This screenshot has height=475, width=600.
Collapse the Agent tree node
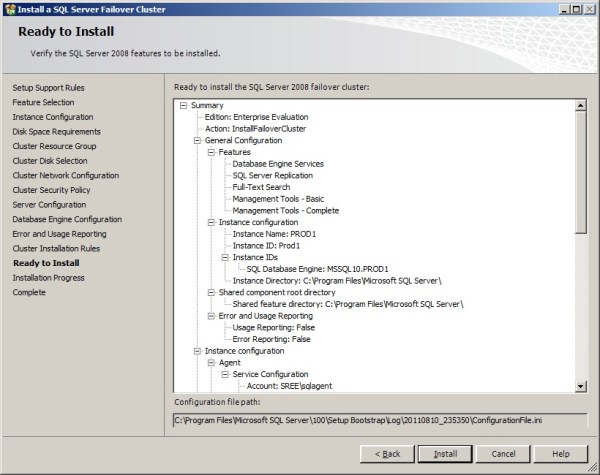coord(211,363)
